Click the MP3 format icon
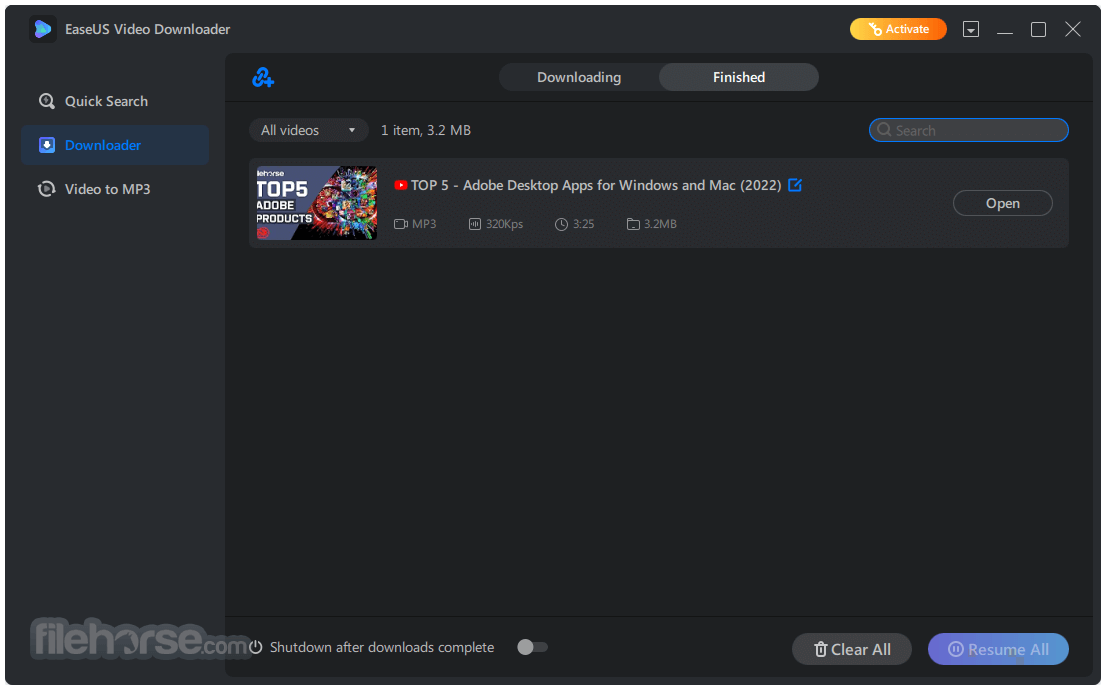This screenshot has height=690, width=1106. click(x=401, y=224)
